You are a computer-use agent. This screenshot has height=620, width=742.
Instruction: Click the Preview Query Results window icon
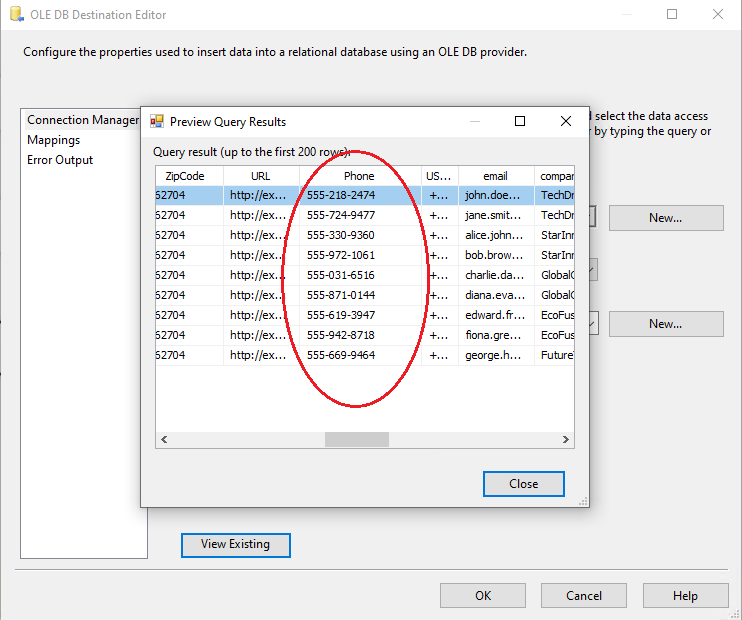point(157,122)
